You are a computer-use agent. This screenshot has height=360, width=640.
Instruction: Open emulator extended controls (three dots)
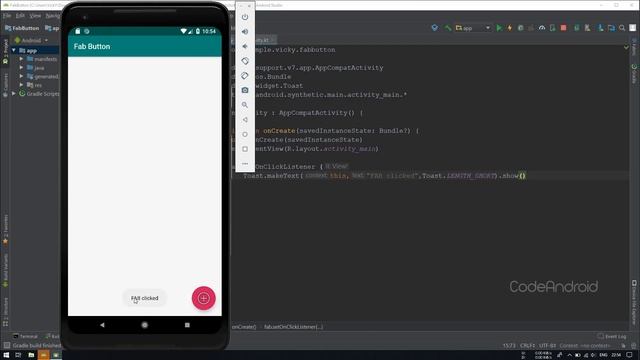tap(245, 164)
